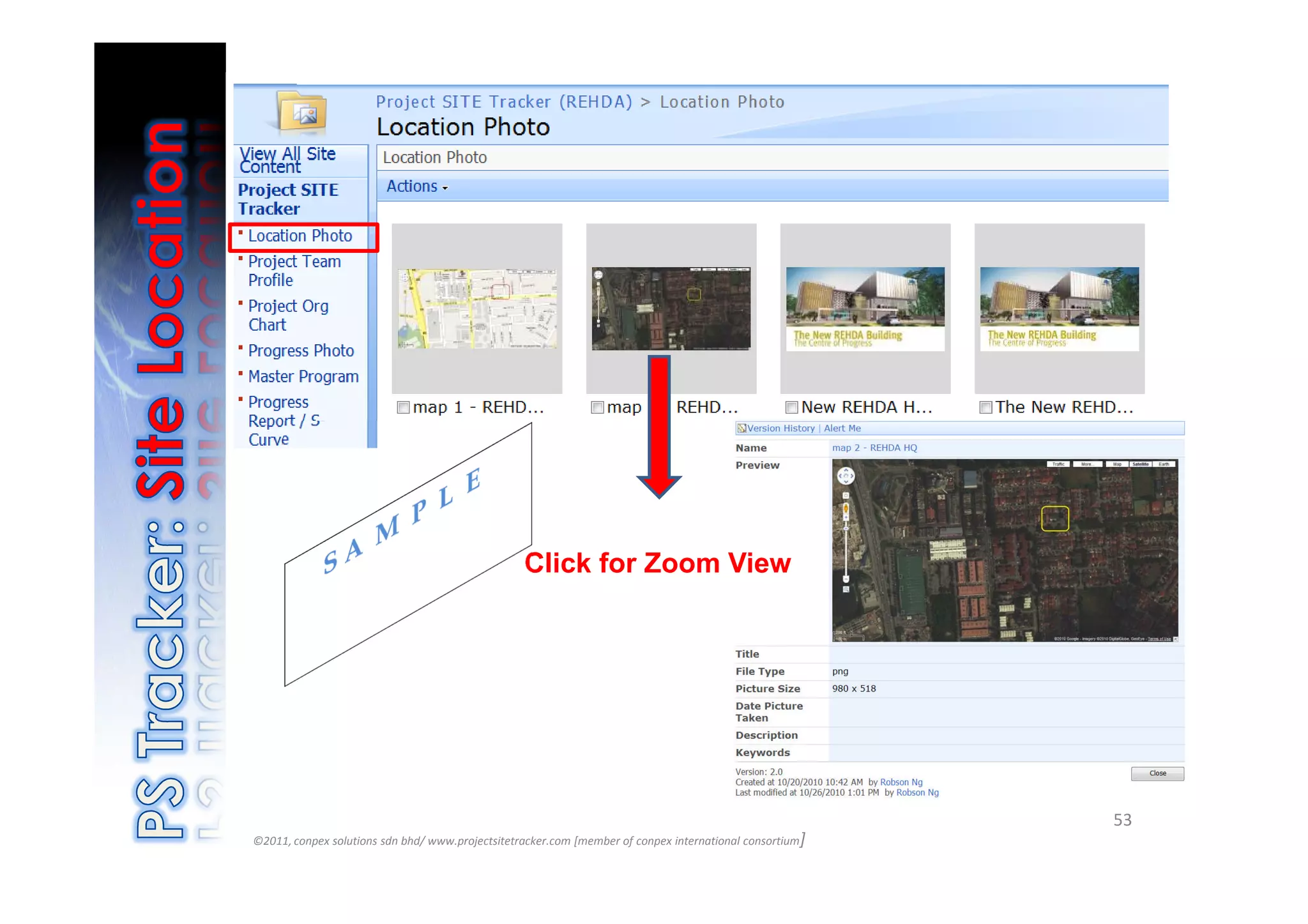Click the map 2 - REHDA HQ name link
1308x924 pixels.
tap(874, 448)
